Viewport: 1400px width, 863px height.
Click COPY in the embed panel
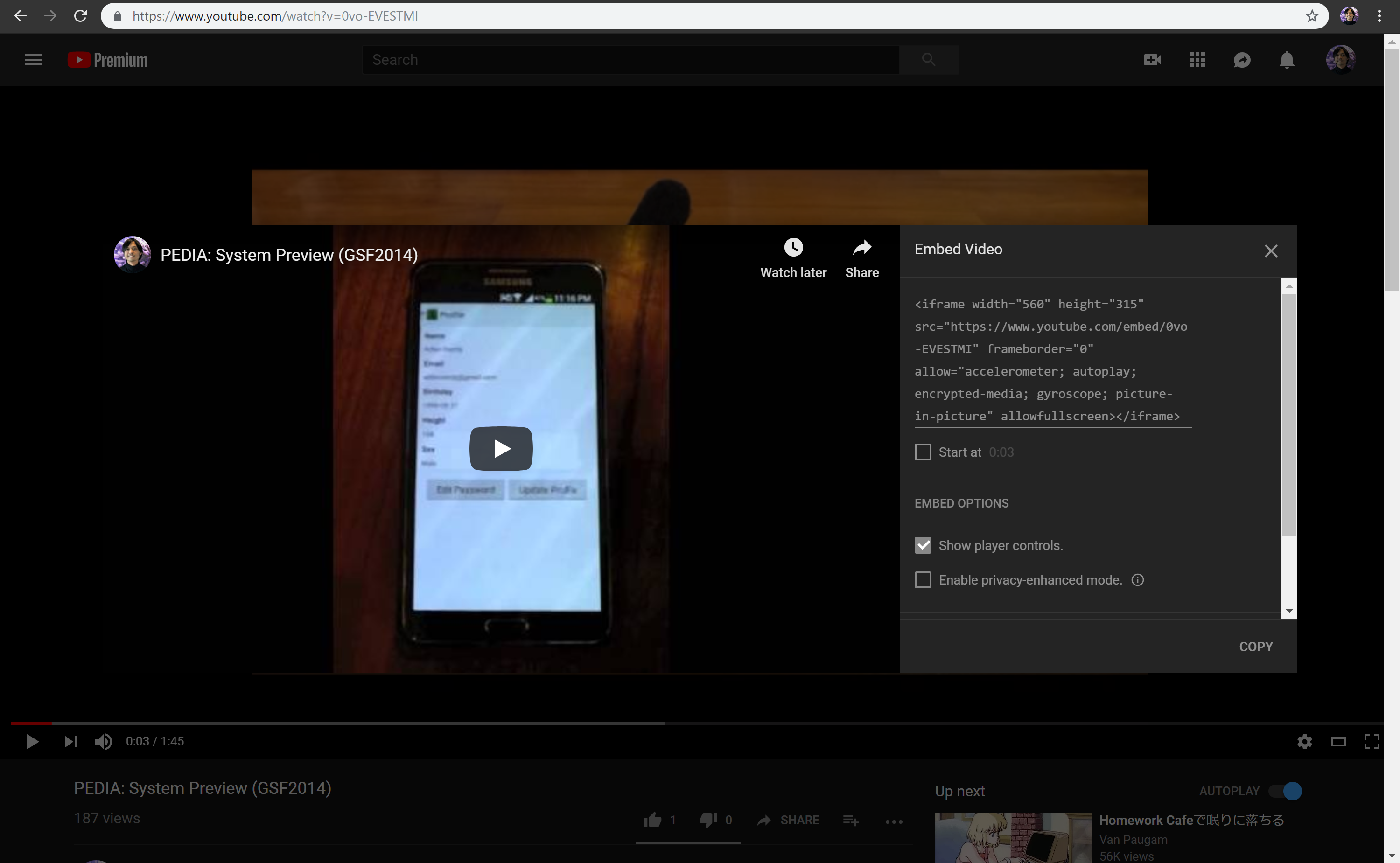click(1255, 647)
